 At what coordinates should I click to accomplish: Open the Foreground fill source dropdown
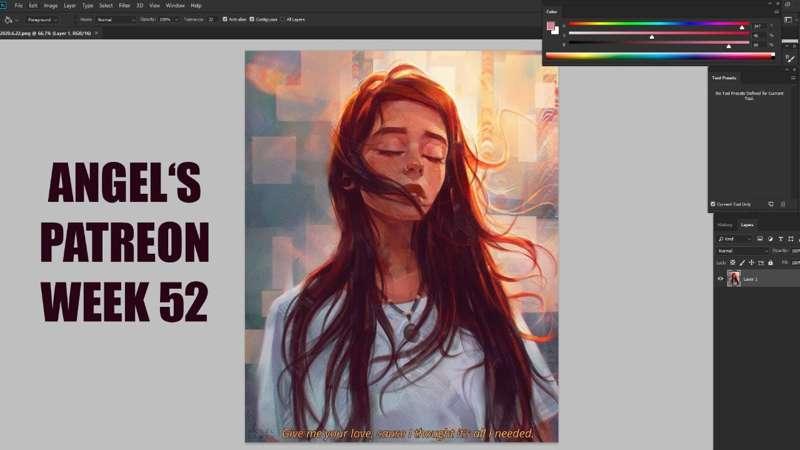tap(42, 20)
